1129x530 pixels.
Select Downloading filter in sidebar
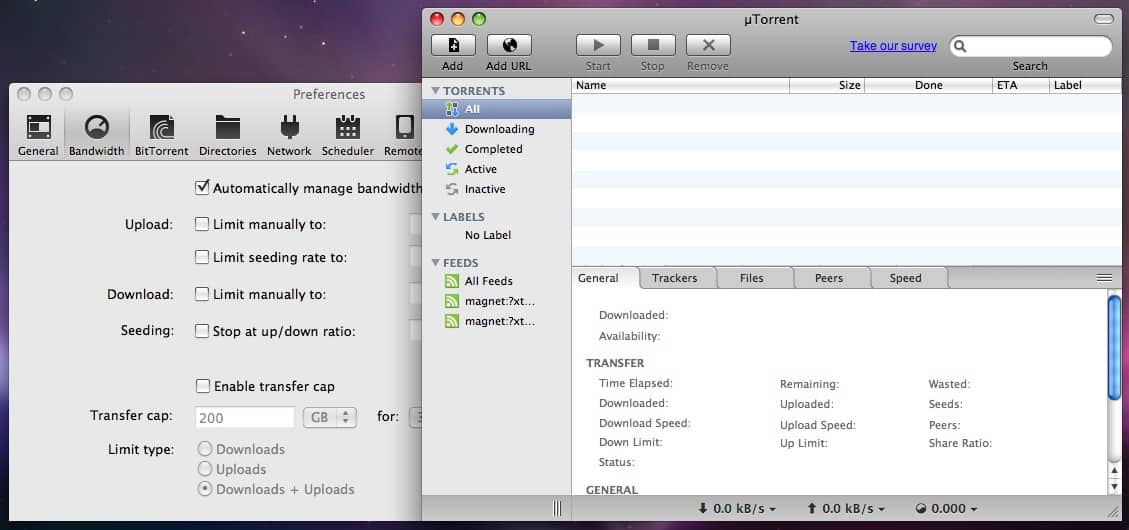point(497,129)
